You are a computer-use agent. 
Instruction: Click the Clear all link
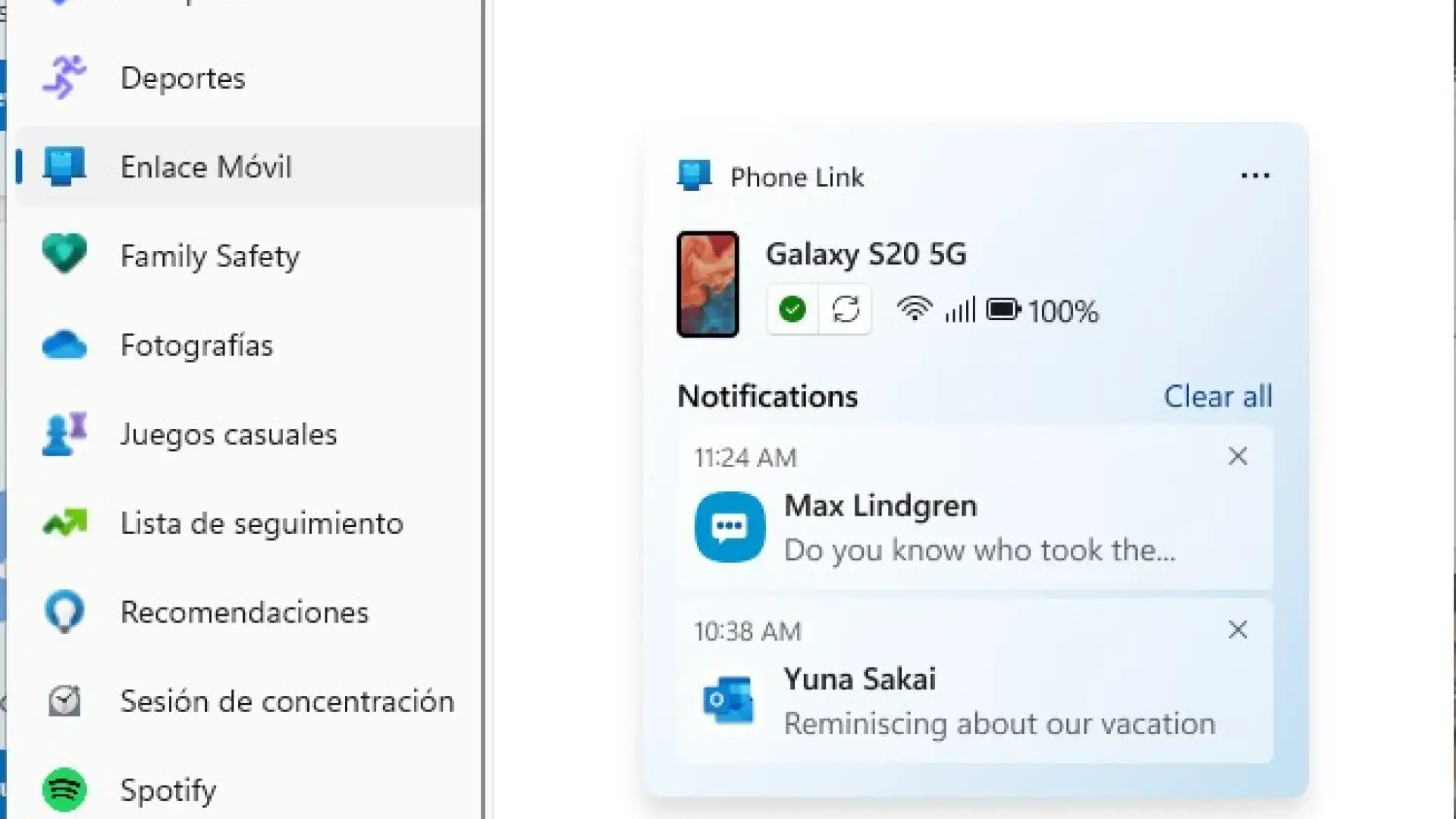tap(1217, 396)
